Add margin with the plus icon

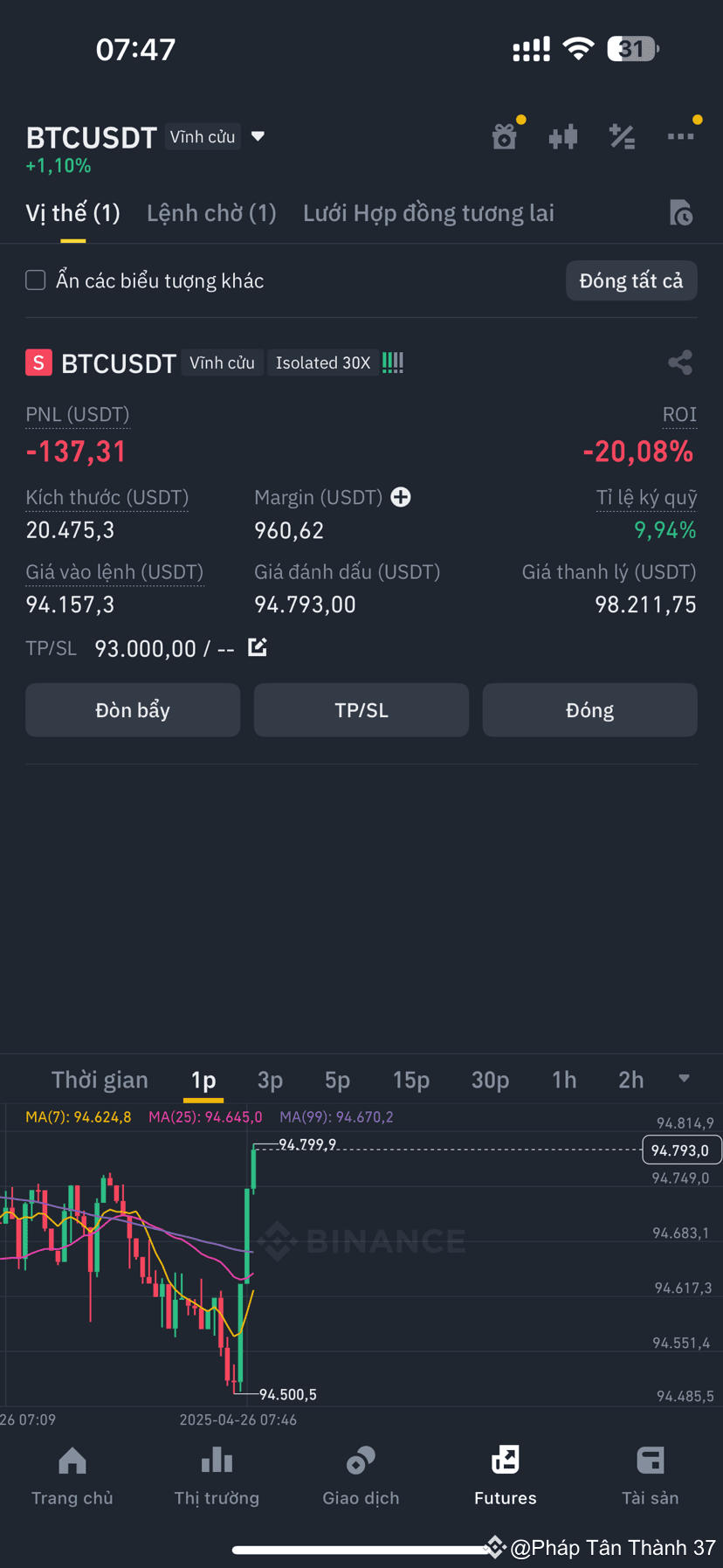tap(401, 497)
